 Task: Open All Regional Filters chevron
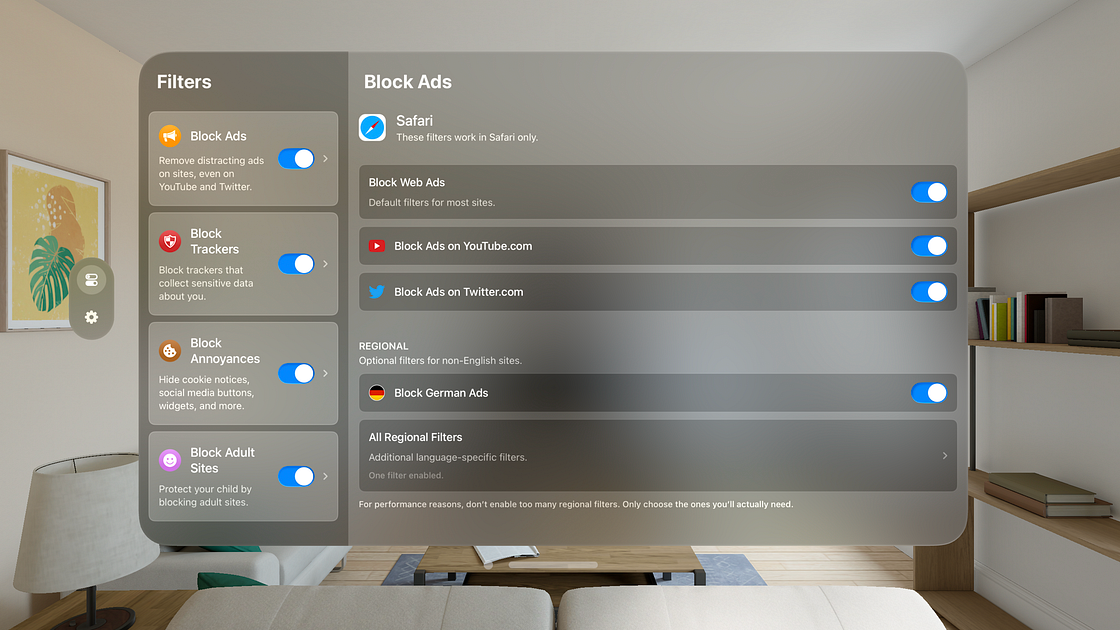click(945, 456)
